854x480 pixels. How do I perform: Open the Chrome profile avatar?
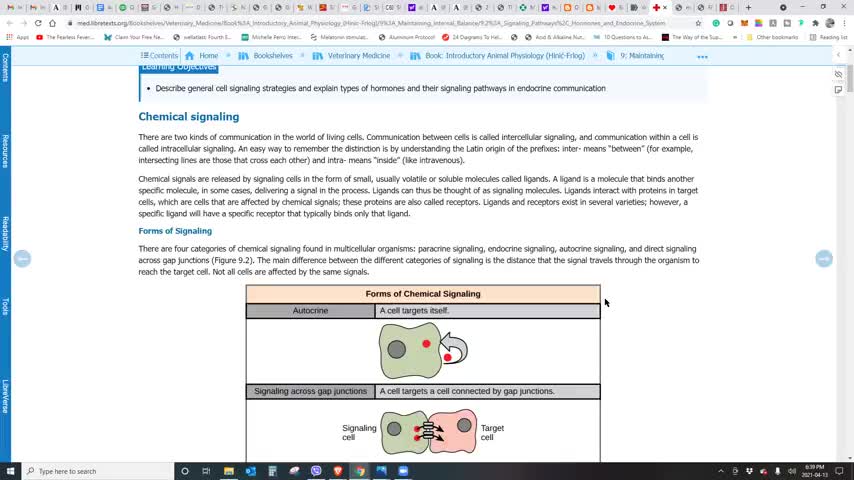click(x=830, y=23)
